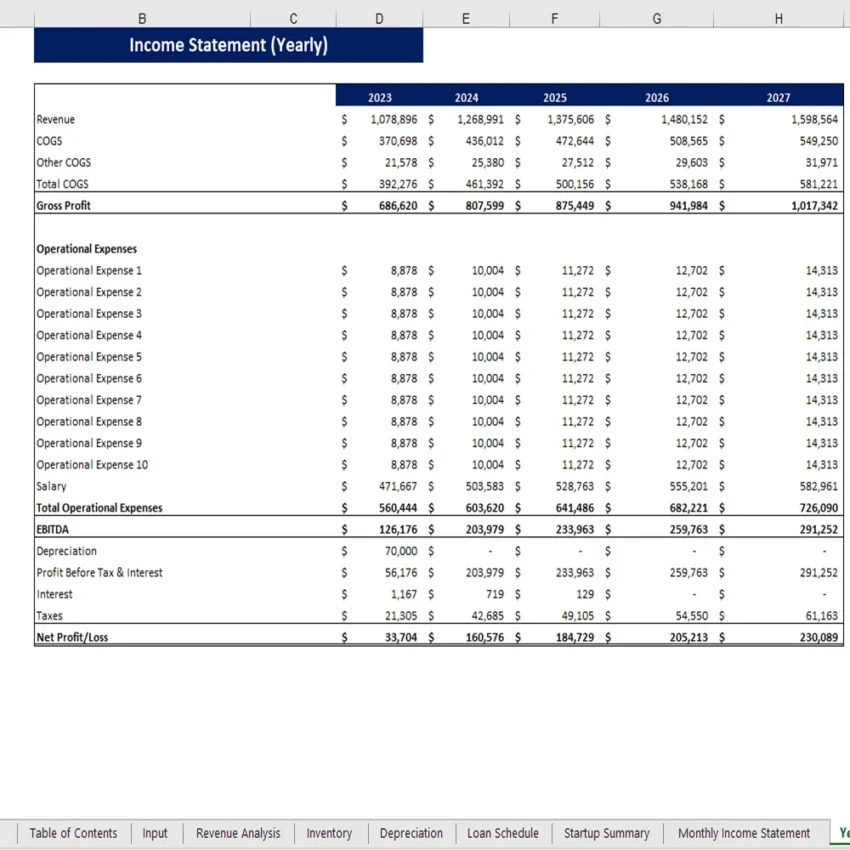Select the Operational Expense 10 label

point(92,465)
